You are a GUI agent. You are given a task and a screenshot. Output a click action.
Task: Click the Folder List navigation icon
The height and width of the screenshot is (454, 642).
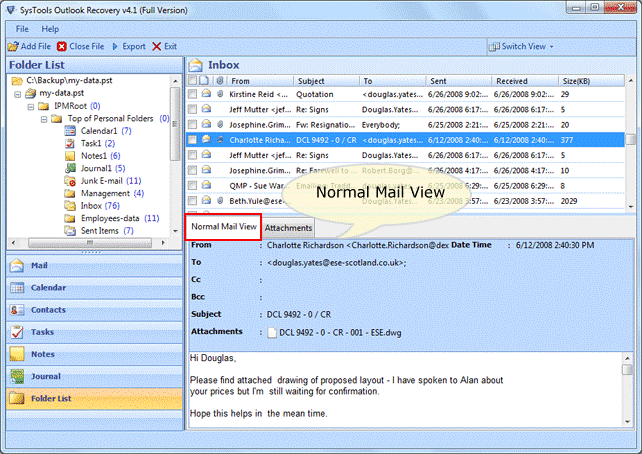tap(17, 398)
